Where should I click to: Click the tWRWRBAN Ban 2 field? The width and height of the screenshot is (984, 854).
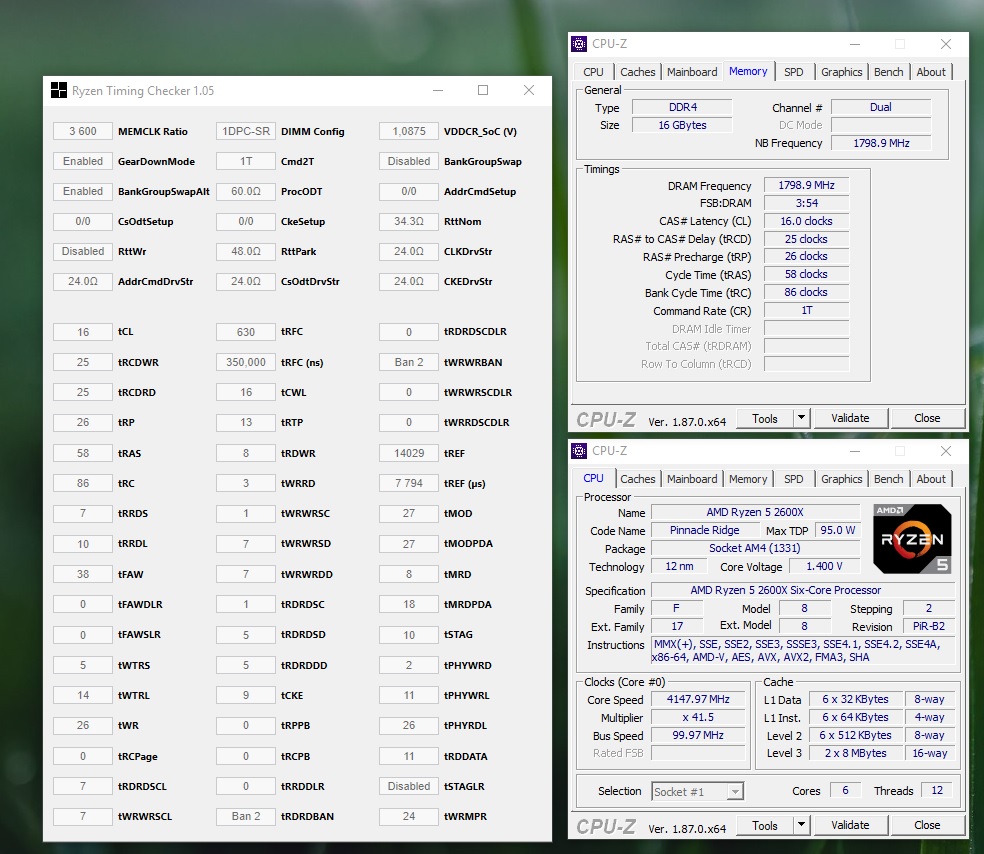(x=409, y=362)
